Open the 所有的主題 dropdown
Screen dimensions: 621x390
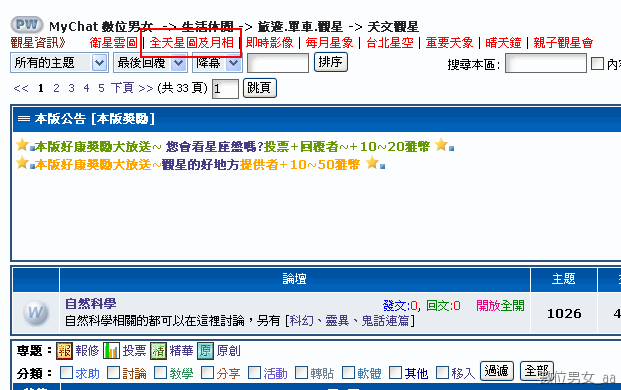click(x=59, y=63)
